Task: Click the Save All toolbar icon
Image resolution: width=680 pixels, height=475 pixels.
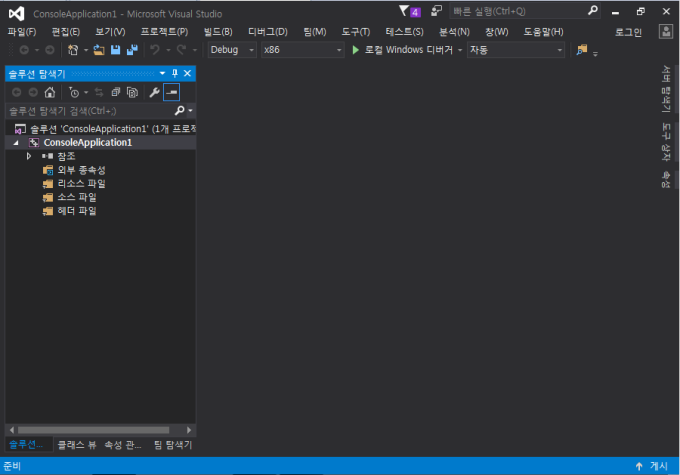Action: coord(131,50)
